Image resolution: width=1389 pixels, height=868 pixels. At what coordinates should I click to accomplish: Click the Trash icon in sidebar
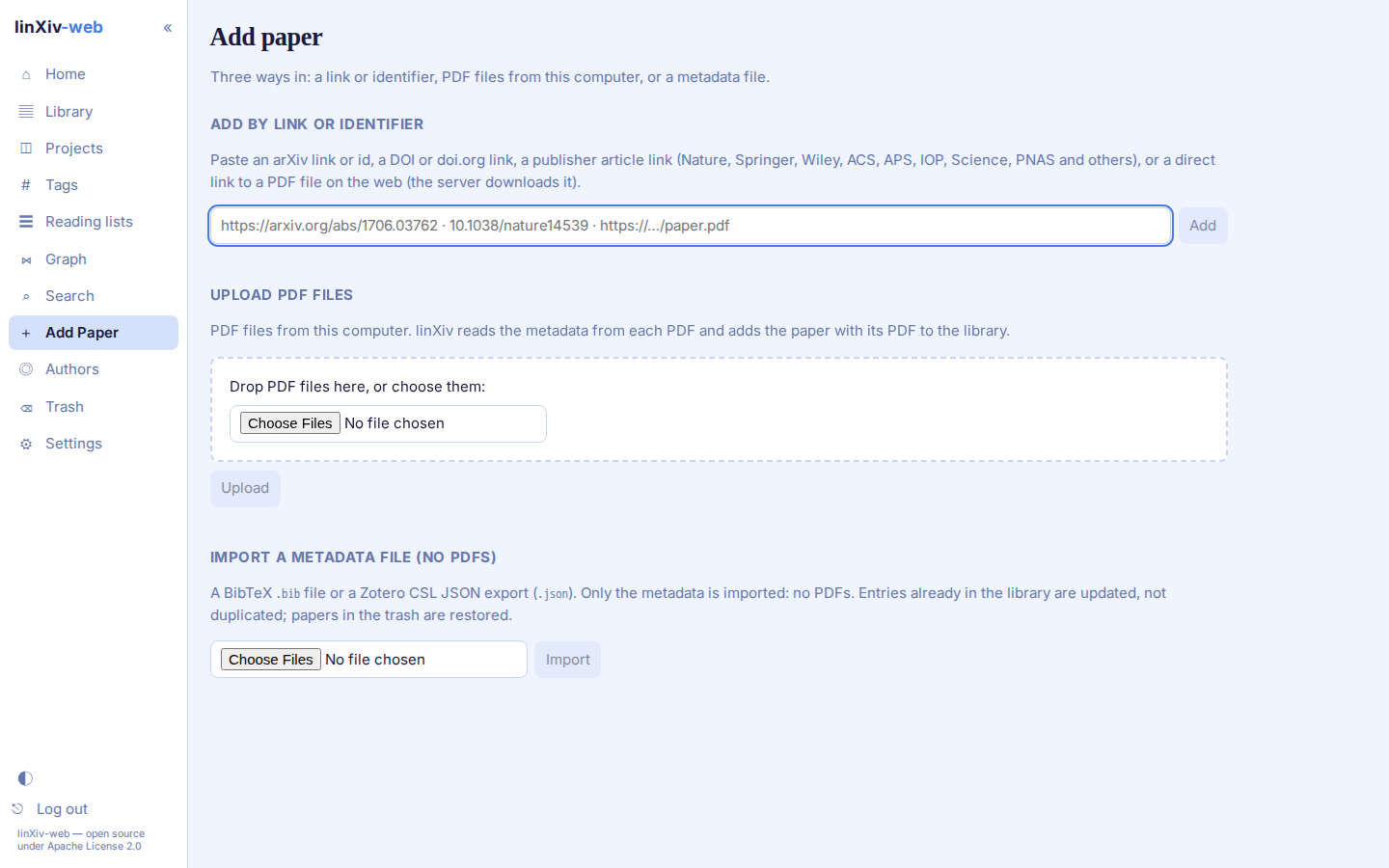tap(26, 407)
